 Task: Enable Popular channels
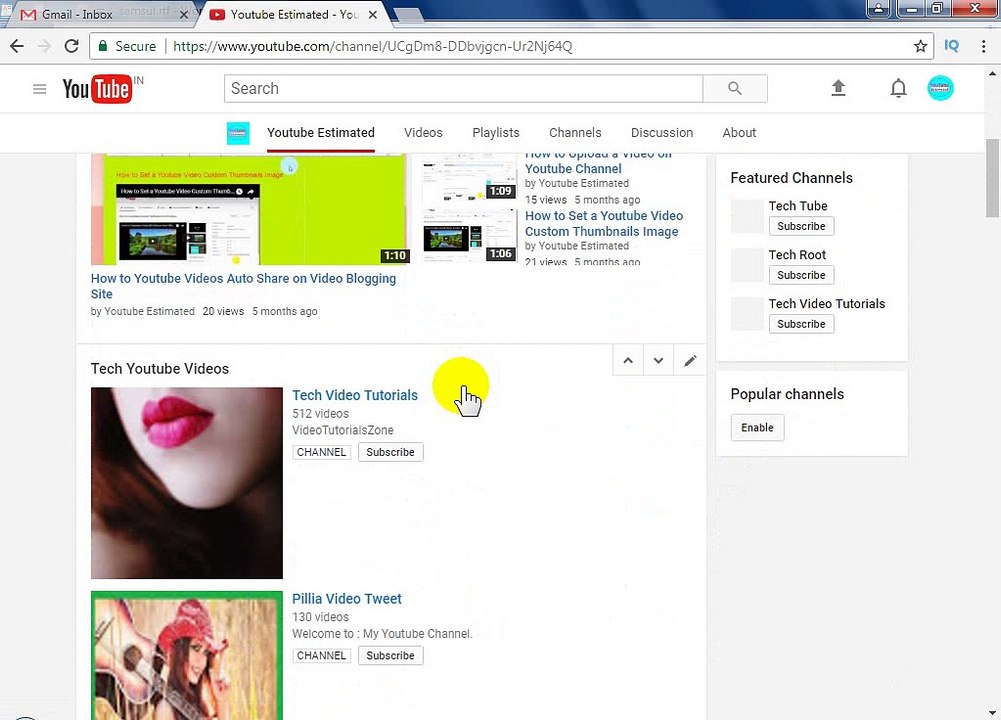click(x=757, y=428)
